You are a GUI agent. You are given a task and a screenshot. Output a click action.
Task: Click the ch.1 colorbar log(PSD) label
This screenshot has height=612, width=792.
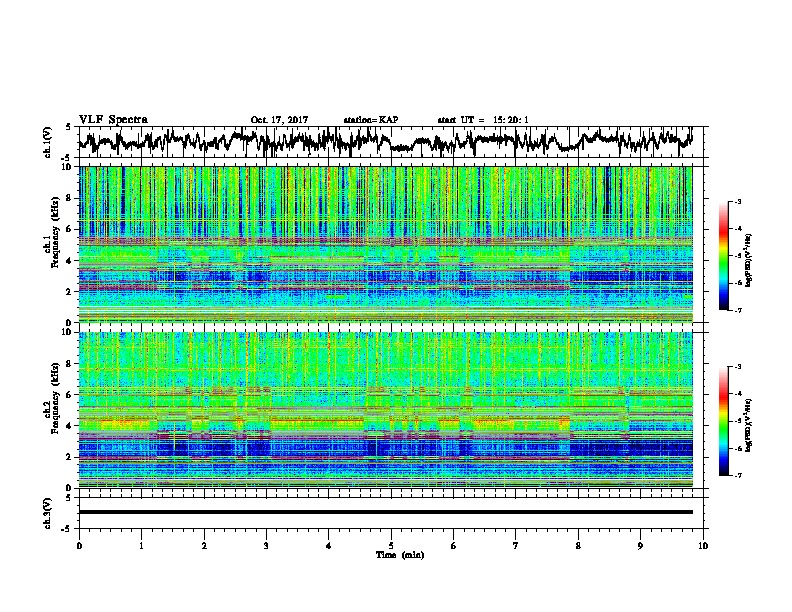click(x=749, y=261)
